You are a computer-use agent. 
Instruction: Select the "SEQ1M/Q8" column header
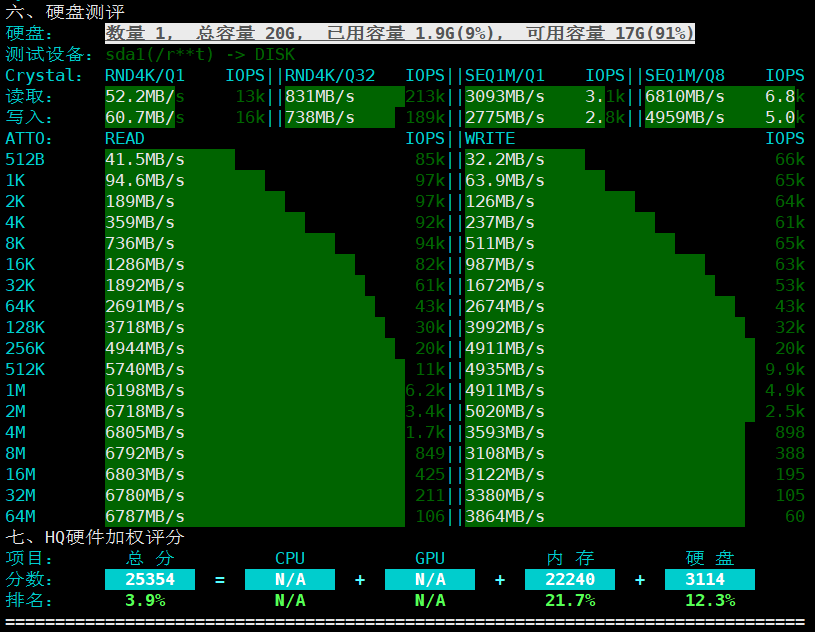685,75
